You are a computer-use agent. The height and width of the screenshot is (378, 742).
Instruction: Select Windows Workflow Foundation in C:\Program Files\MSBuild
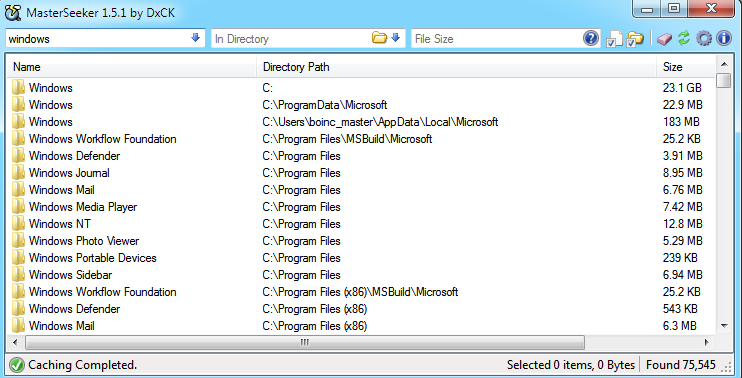pos(361,139)
